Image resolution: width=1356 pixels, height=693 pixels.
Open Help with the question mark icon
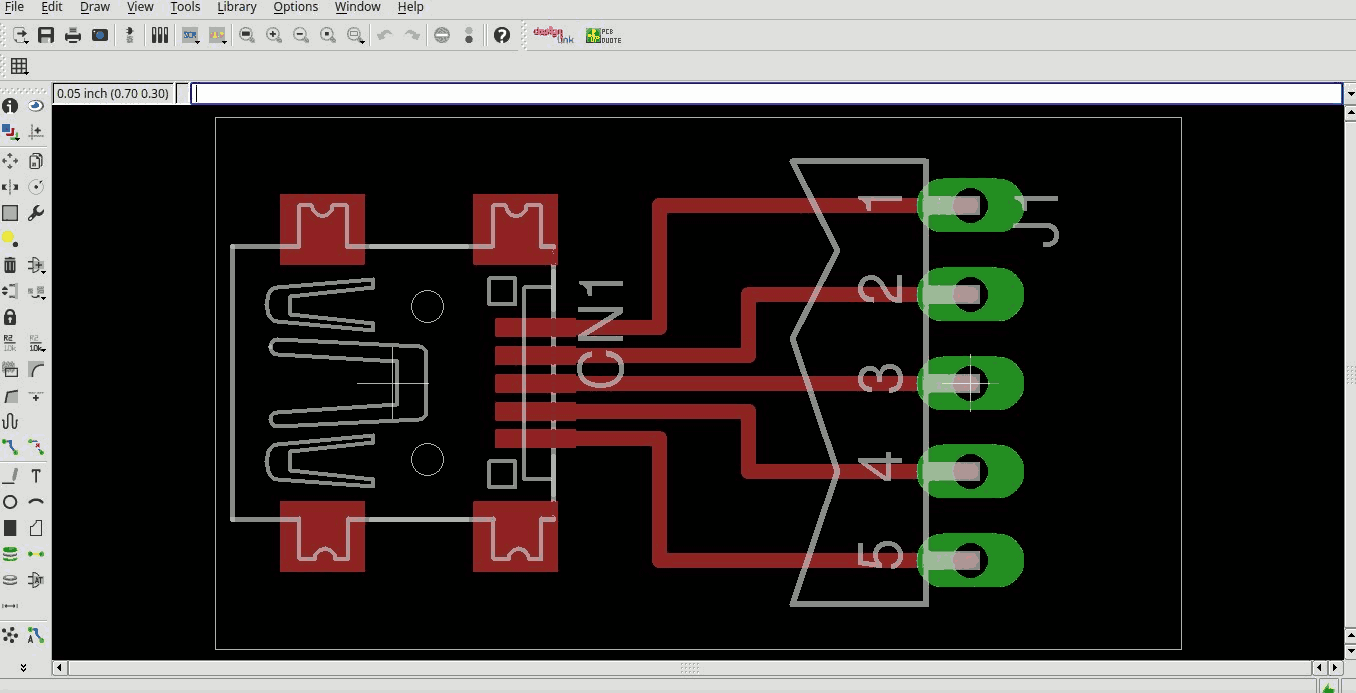click(502, 35)
